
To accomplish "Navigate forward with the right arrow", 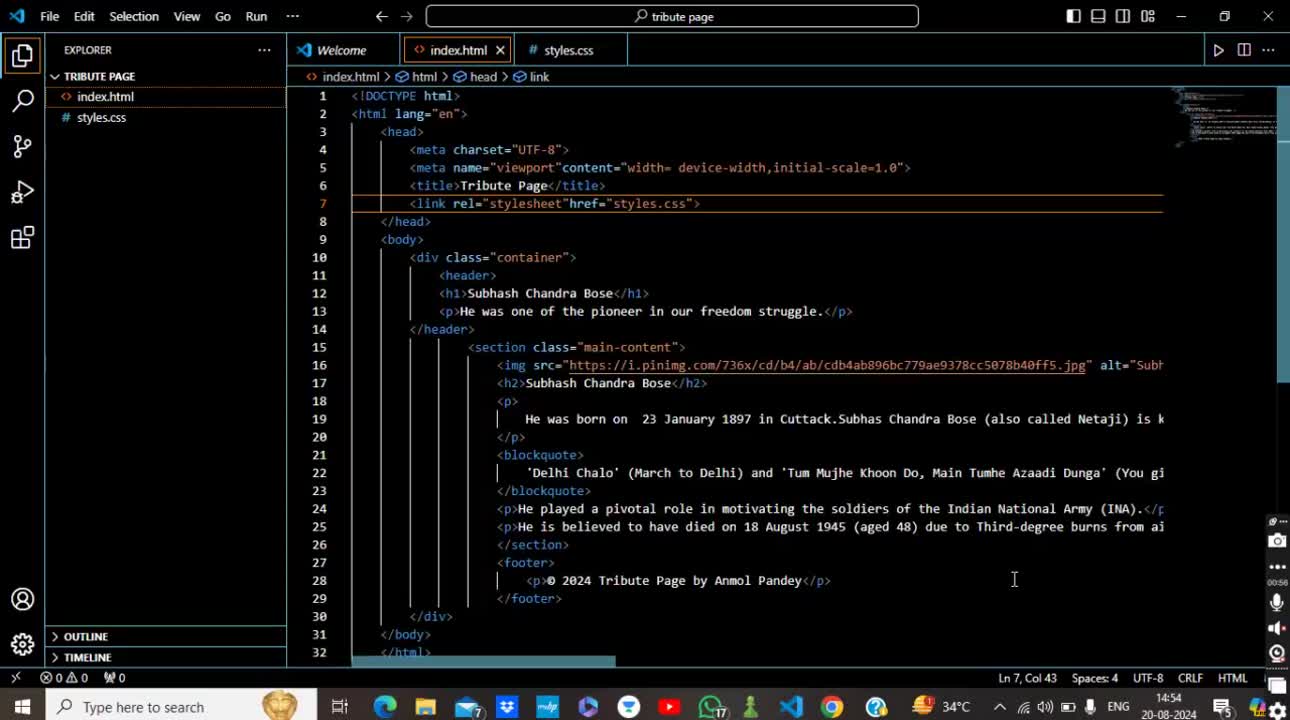I will coord(406,16).
